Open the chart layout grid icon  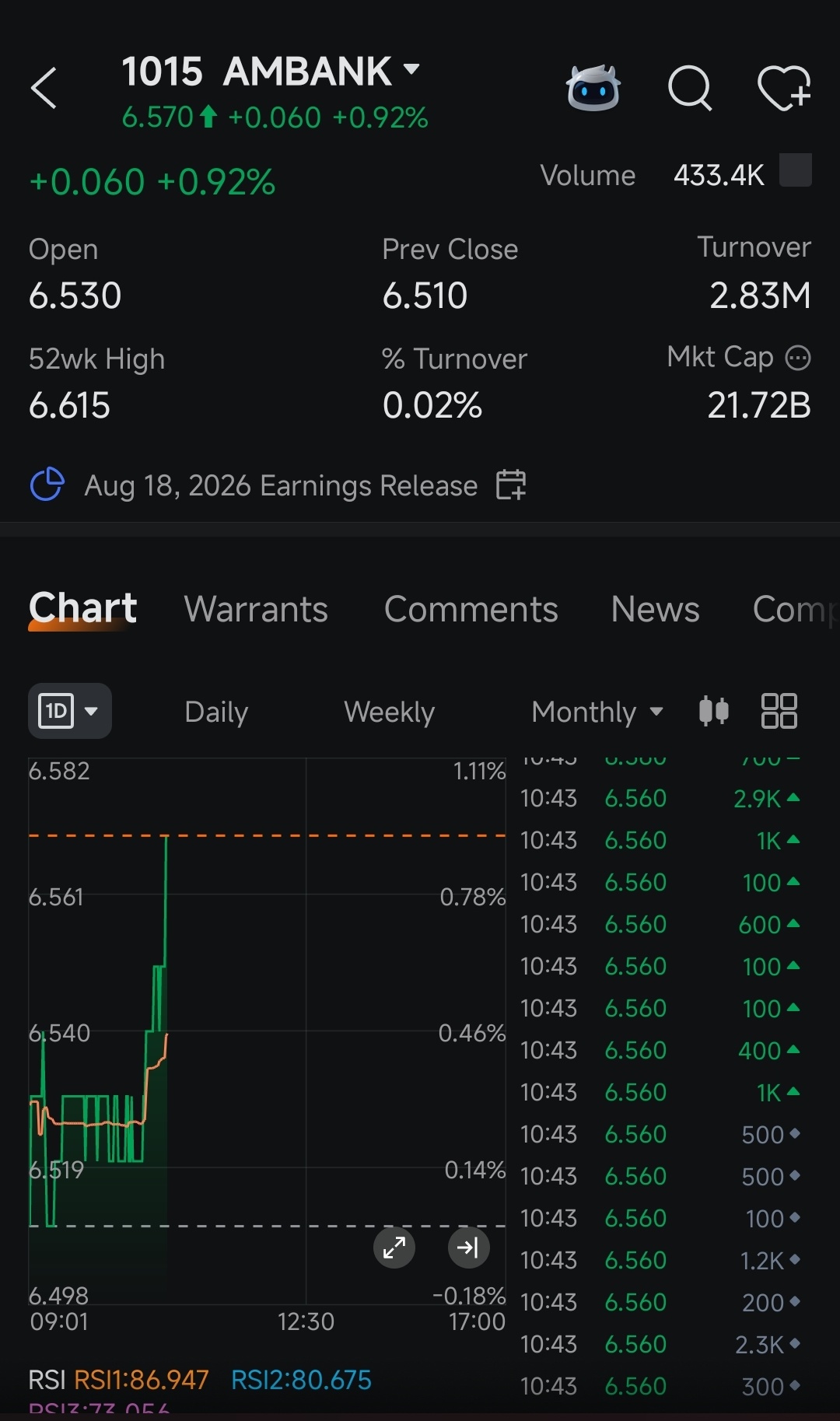tap(779, 711)
